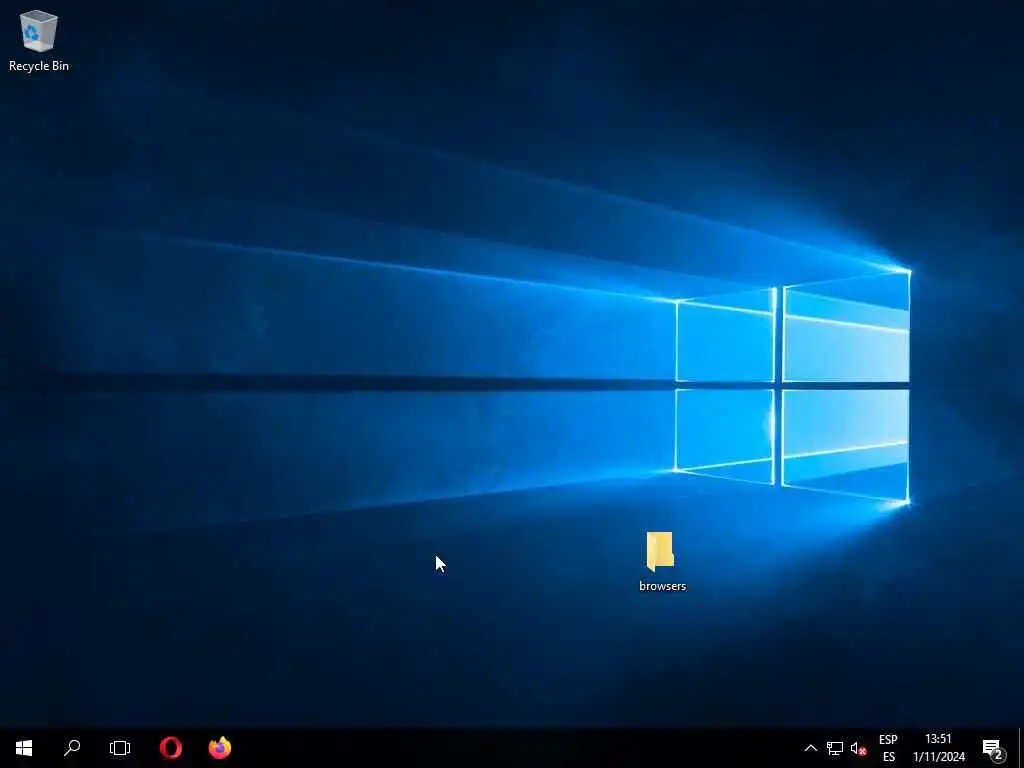Click the Show desktop strip

click(x=1021, y=748)
